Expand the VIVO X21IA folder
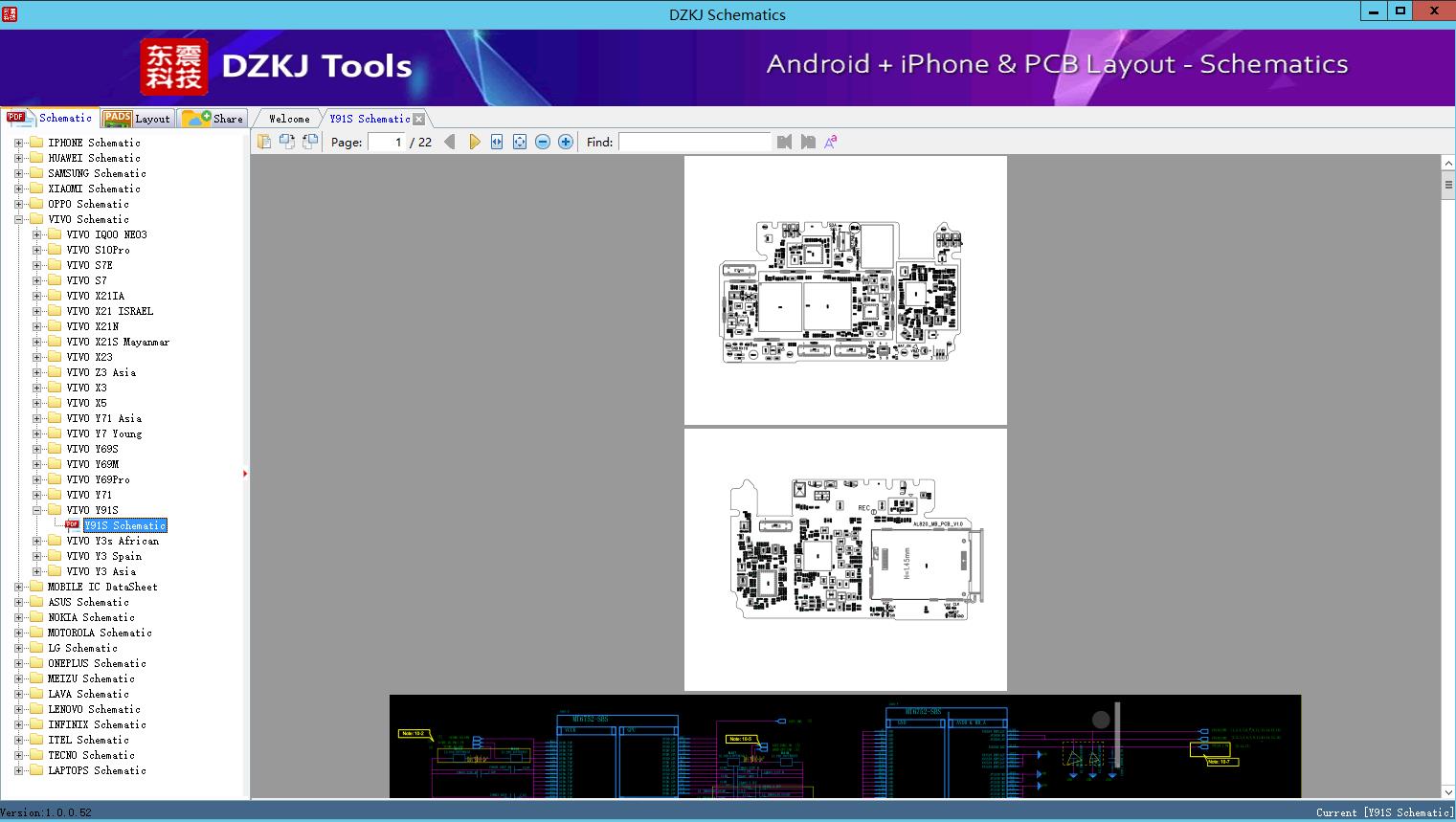 point(36,296)
